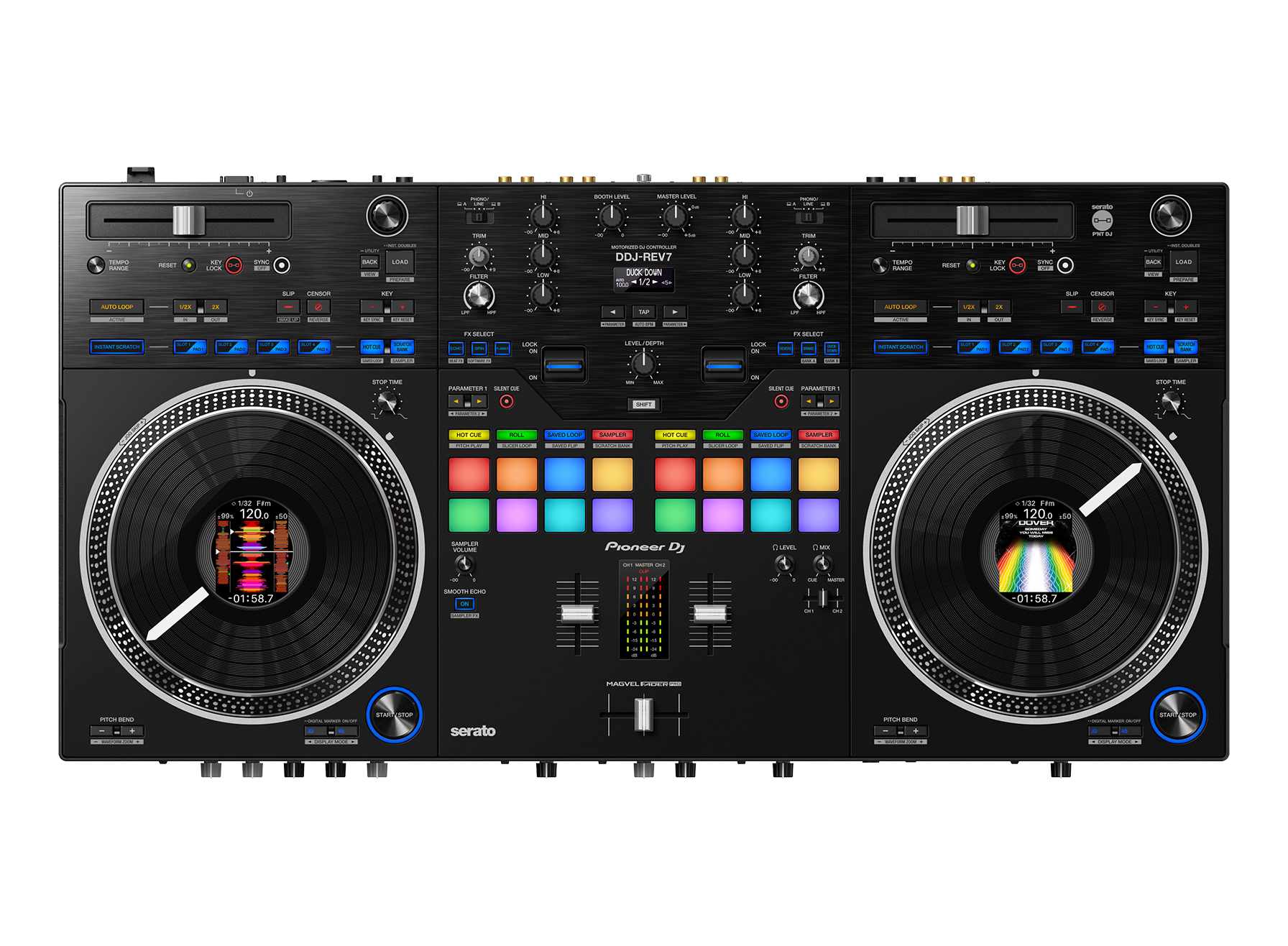
Task: Click the right arrow beside the TAP button
Action: pyautogui.click(x=675, y=312)
